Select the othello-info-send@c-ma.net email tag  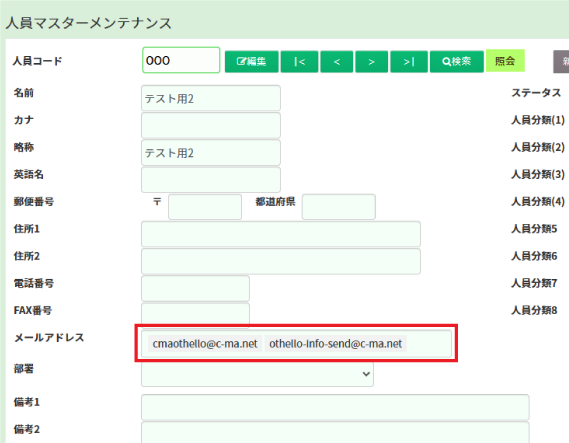click(336, 344)
